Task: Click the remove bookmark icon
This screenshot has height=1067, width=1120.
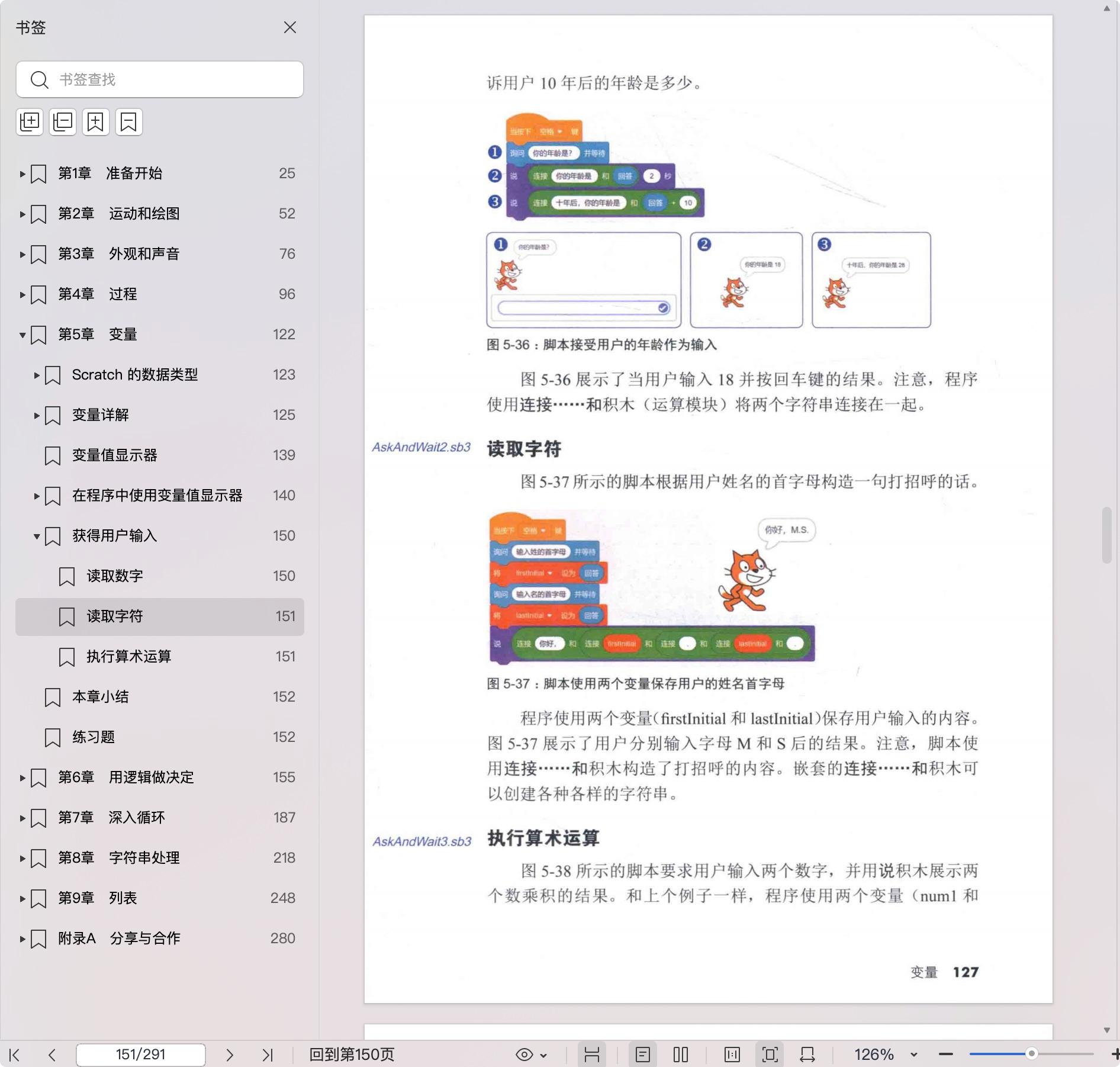Action: pyautogui.click(x=129, y=122)
